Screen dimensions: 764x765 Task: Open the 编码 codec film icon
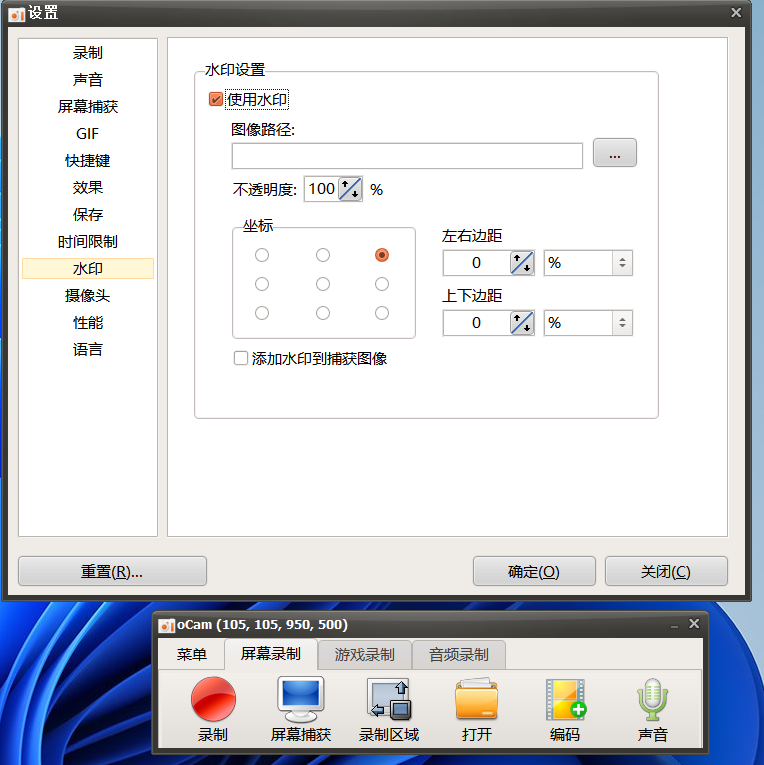coord(565,699)
